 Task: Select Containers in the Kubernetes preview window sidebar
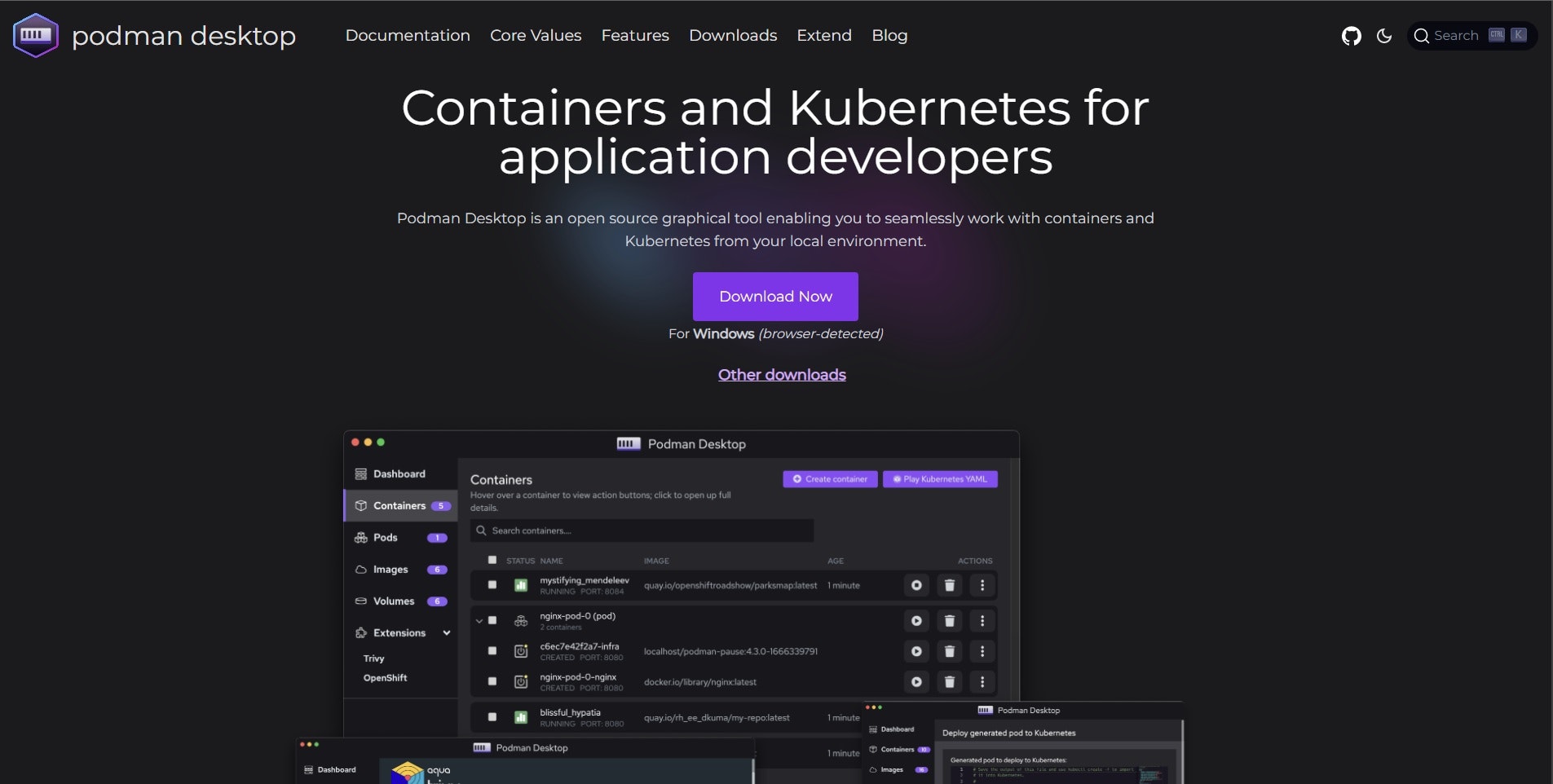pyautogui.click(x=899, y=750)
